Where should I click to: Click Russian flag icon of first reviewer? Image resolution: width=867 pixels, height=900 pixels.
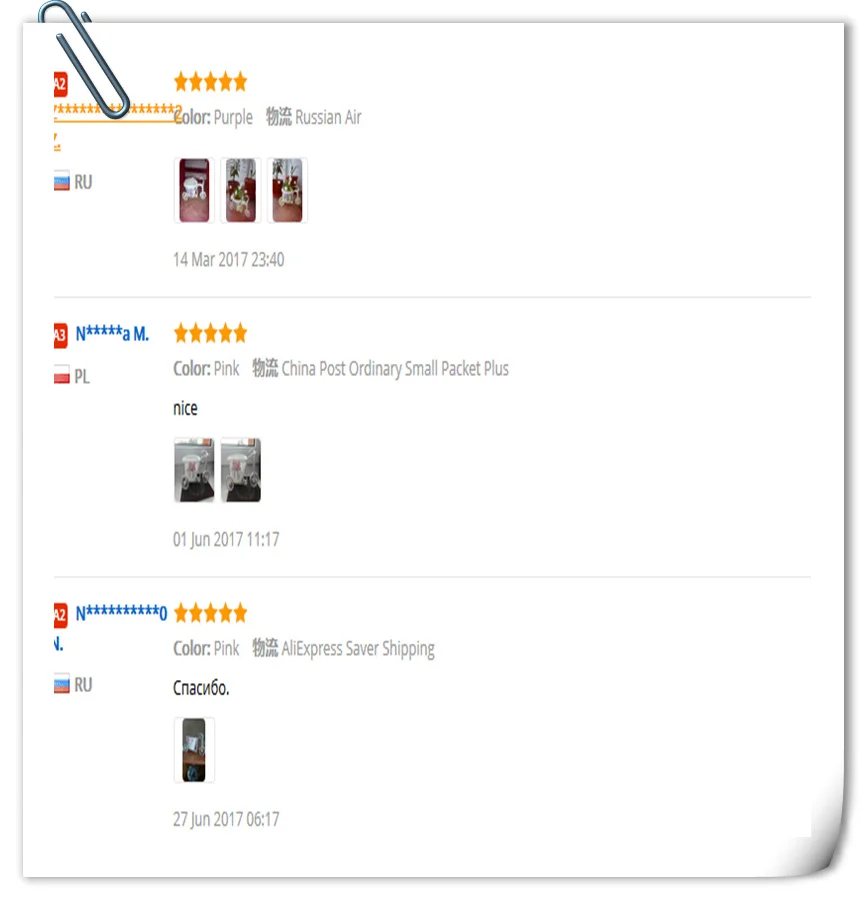62,181
